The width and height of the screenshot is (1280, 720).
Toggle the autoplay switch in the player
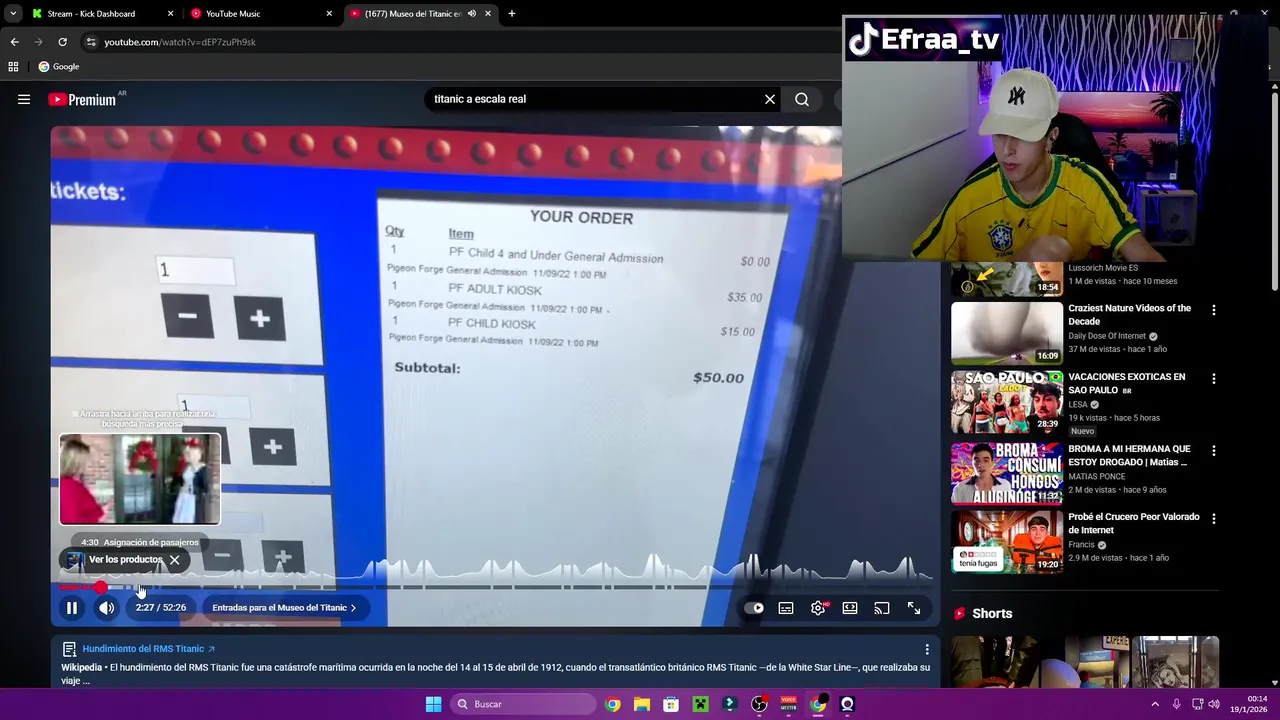pyautogui.click(x=754, y=608)
